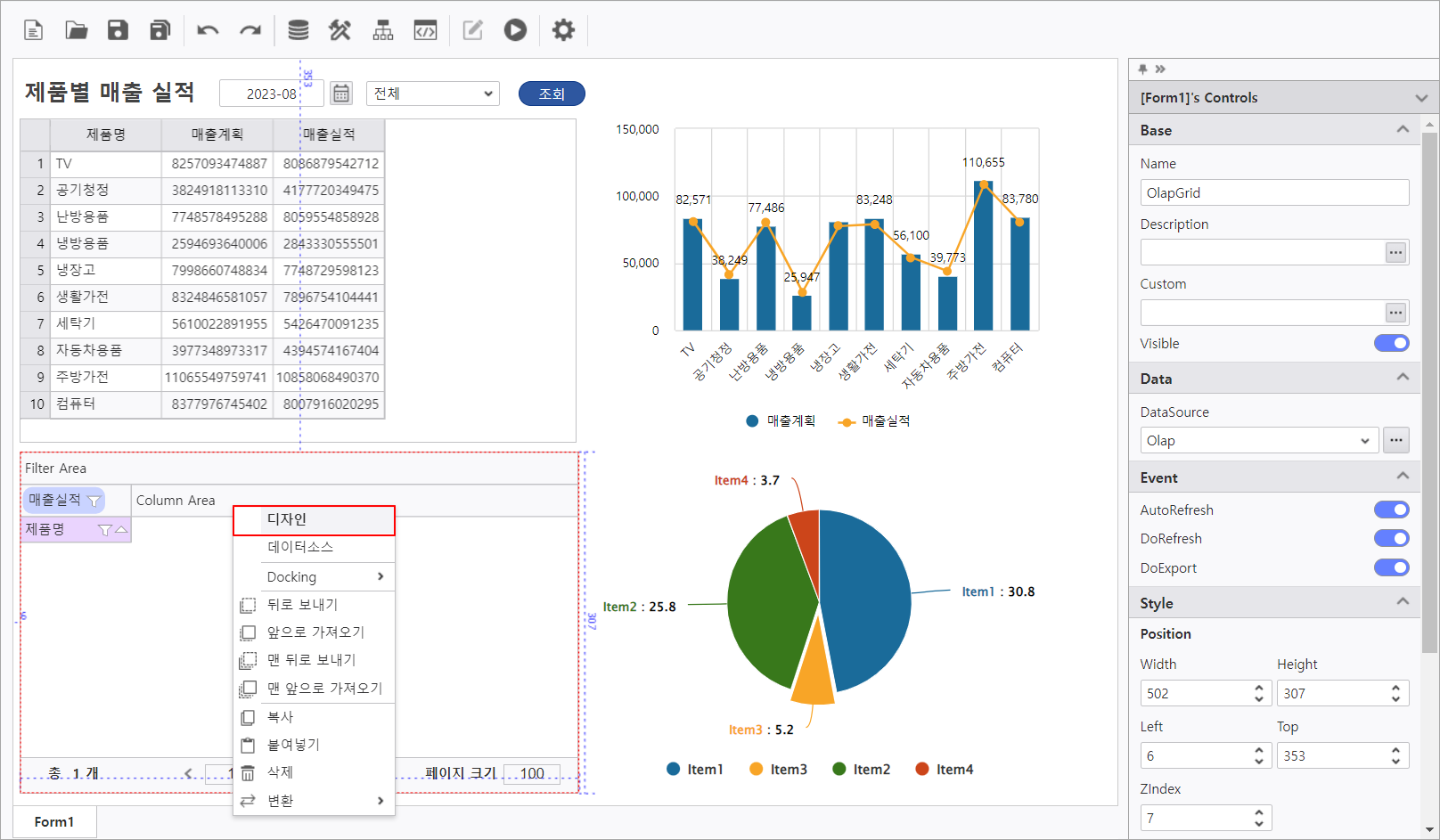This screenshot has width=1440, height=840.
Task: Collapse the Base section
Action: click(x=1403, y=130)
